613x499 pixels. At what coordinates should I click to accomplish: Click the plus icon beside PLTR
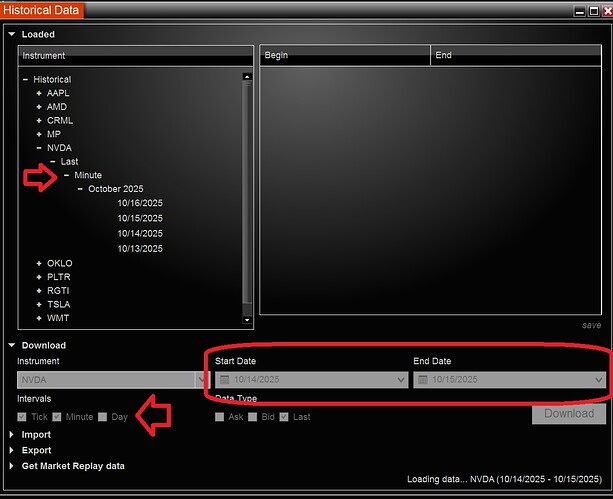pos(39,277)
